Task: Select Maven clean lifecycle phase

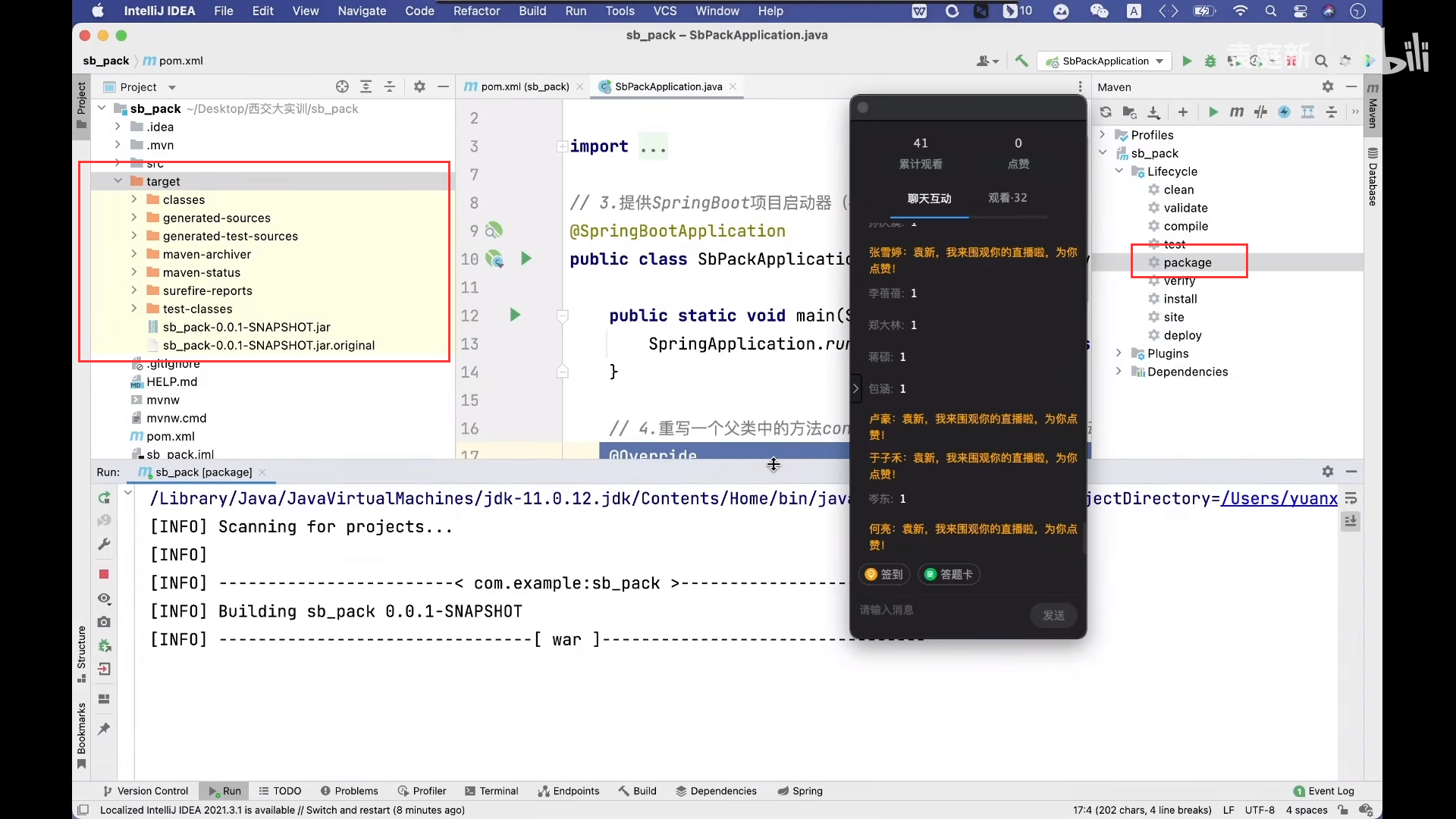Action: point(1178,190)
